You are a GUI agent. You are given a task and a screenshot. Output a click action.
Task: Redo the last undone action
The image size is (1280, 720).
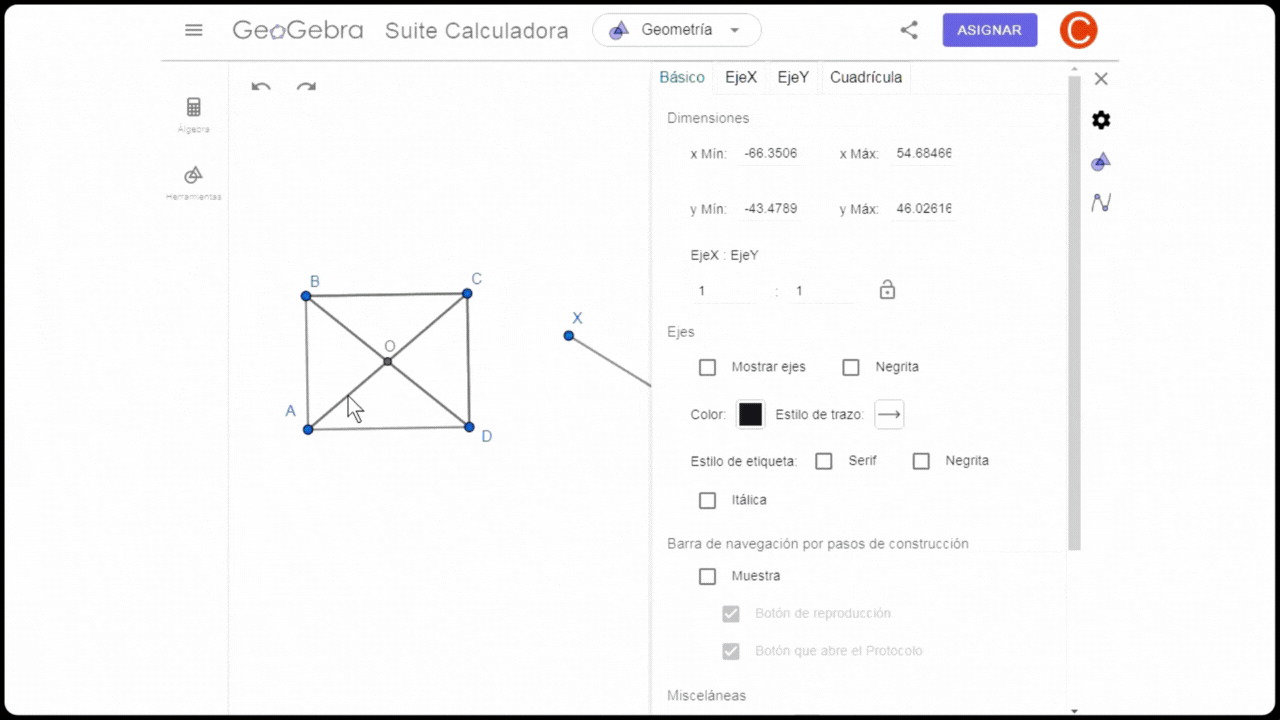[306, 86]
